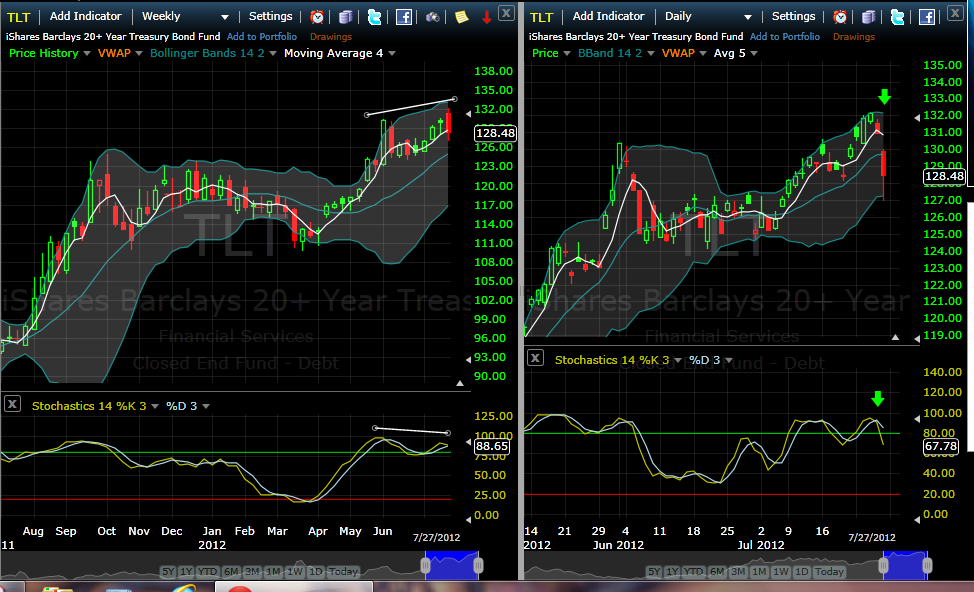Click the 88.65 stochastic value label
The width and height of the screenshot is (974, 592).
pos(492,446)
